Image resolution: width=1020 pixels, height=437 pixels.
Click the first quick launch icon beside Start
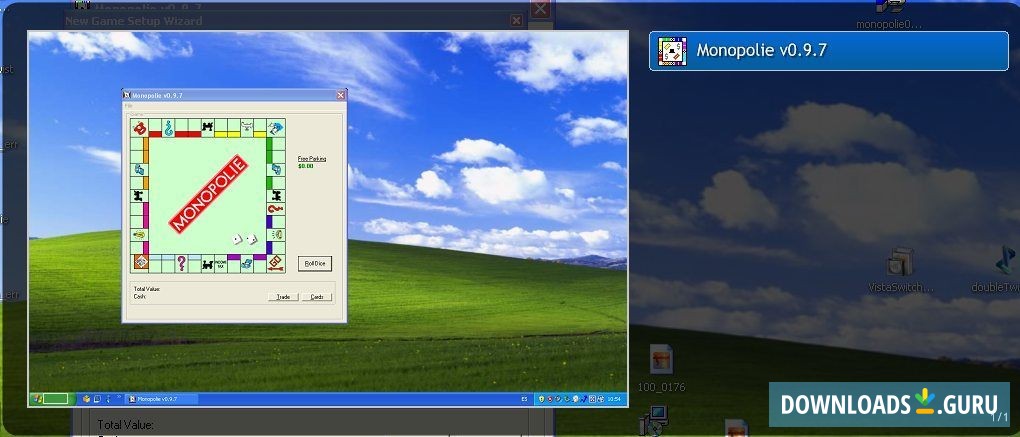point(86,399)
